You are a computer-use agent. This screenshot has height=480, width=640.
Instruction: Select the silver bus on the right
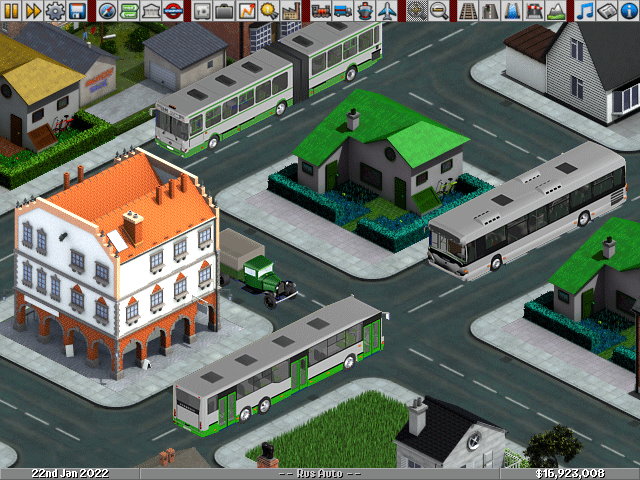[x=527, y=211]
